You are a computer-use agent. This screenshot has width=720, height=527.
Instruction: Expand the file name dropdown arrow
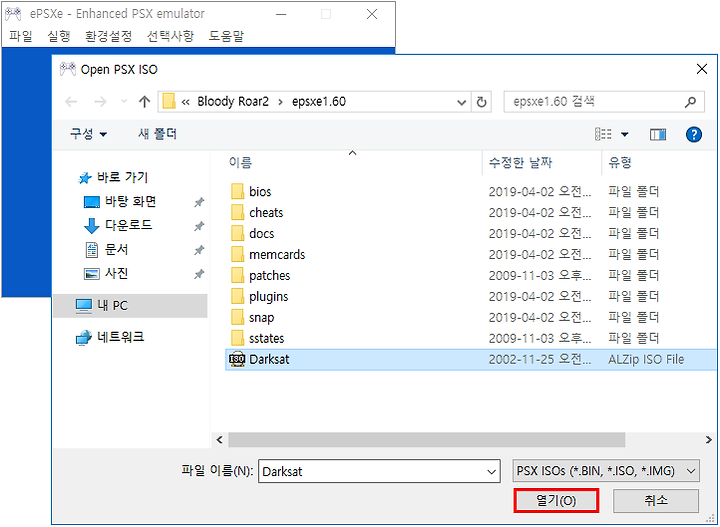(x=492, y=472)
